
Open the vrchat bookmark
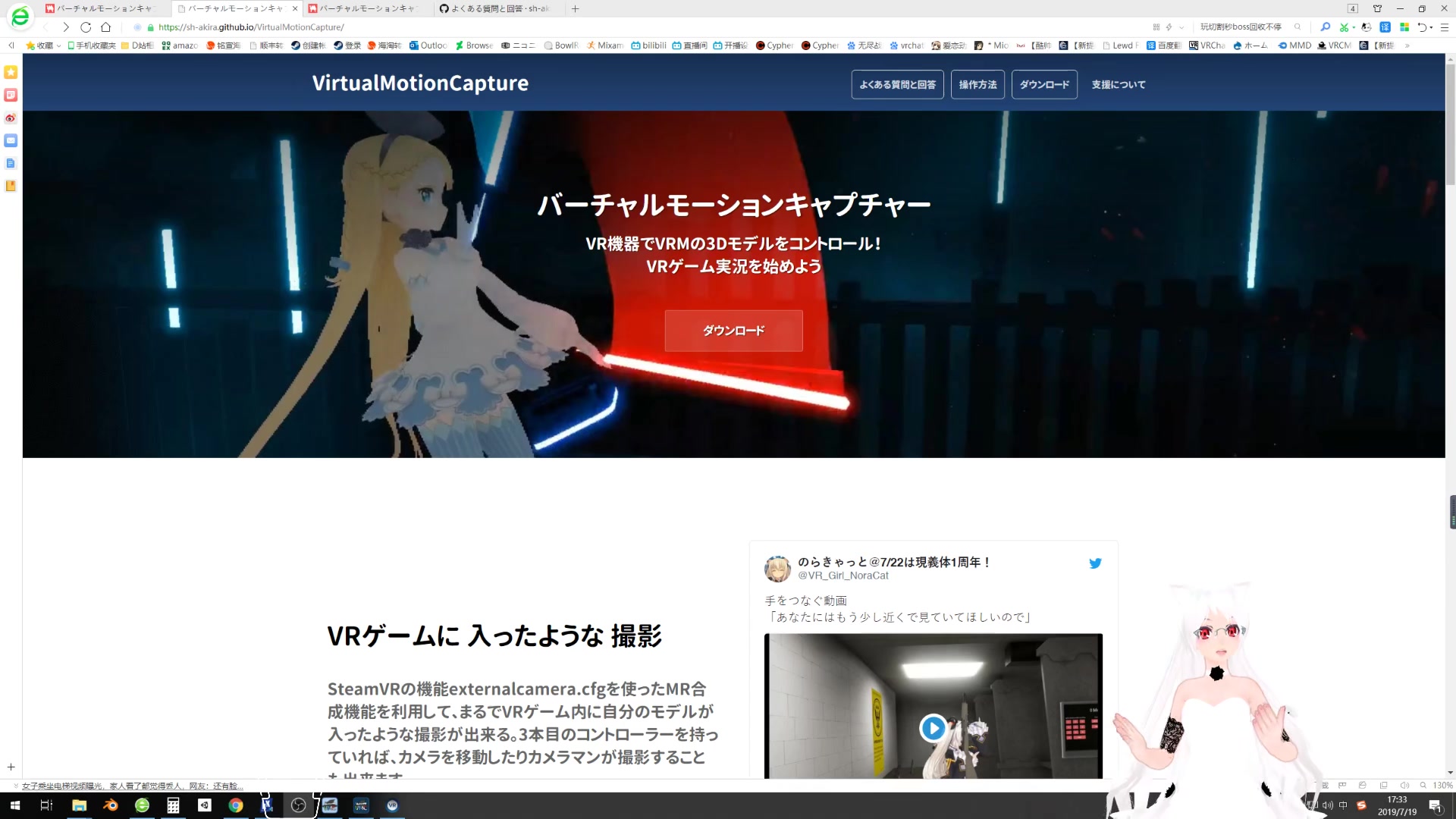pyautogui.click(x=907, y=45)
